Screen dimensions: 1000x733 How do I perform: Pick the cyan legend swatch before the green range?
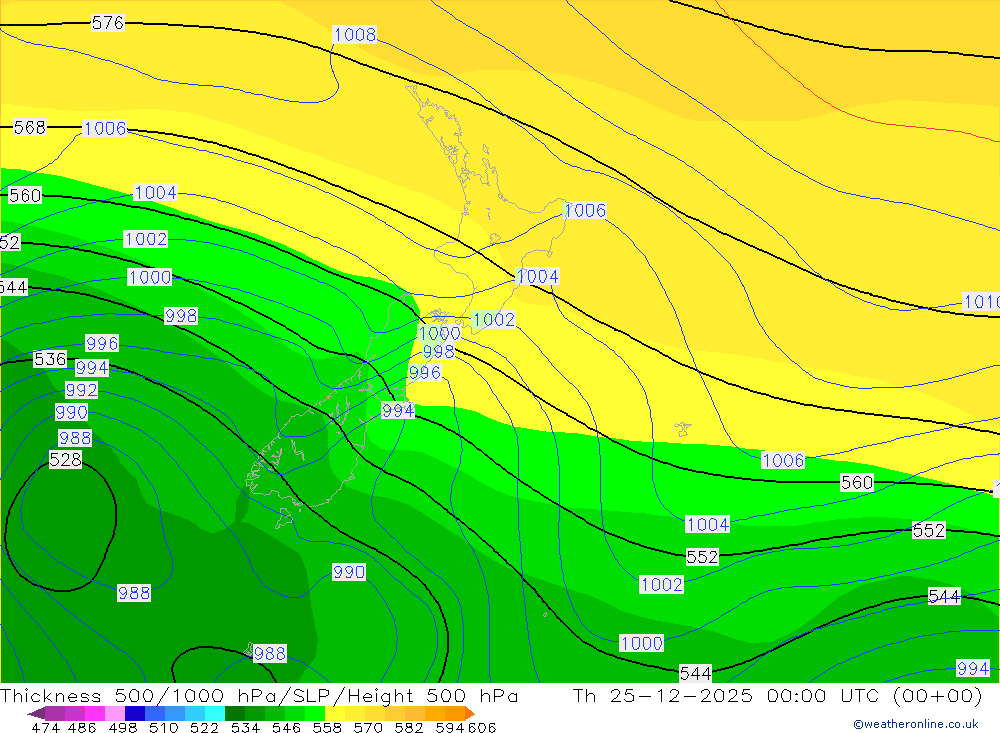(x=215, y=713)
